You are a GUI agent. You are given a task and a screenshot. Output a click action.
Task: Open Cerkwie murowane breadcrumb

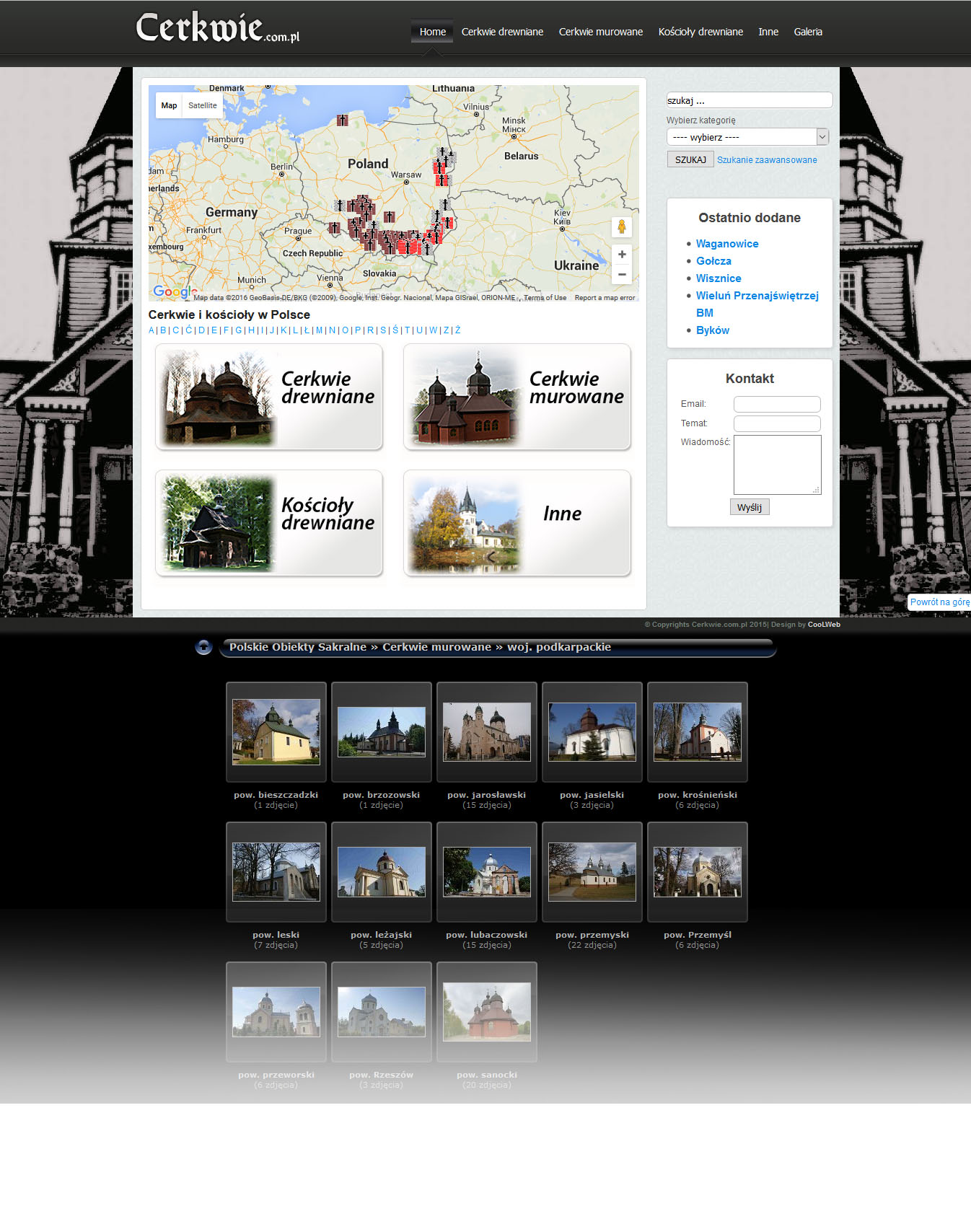(436, 647)
